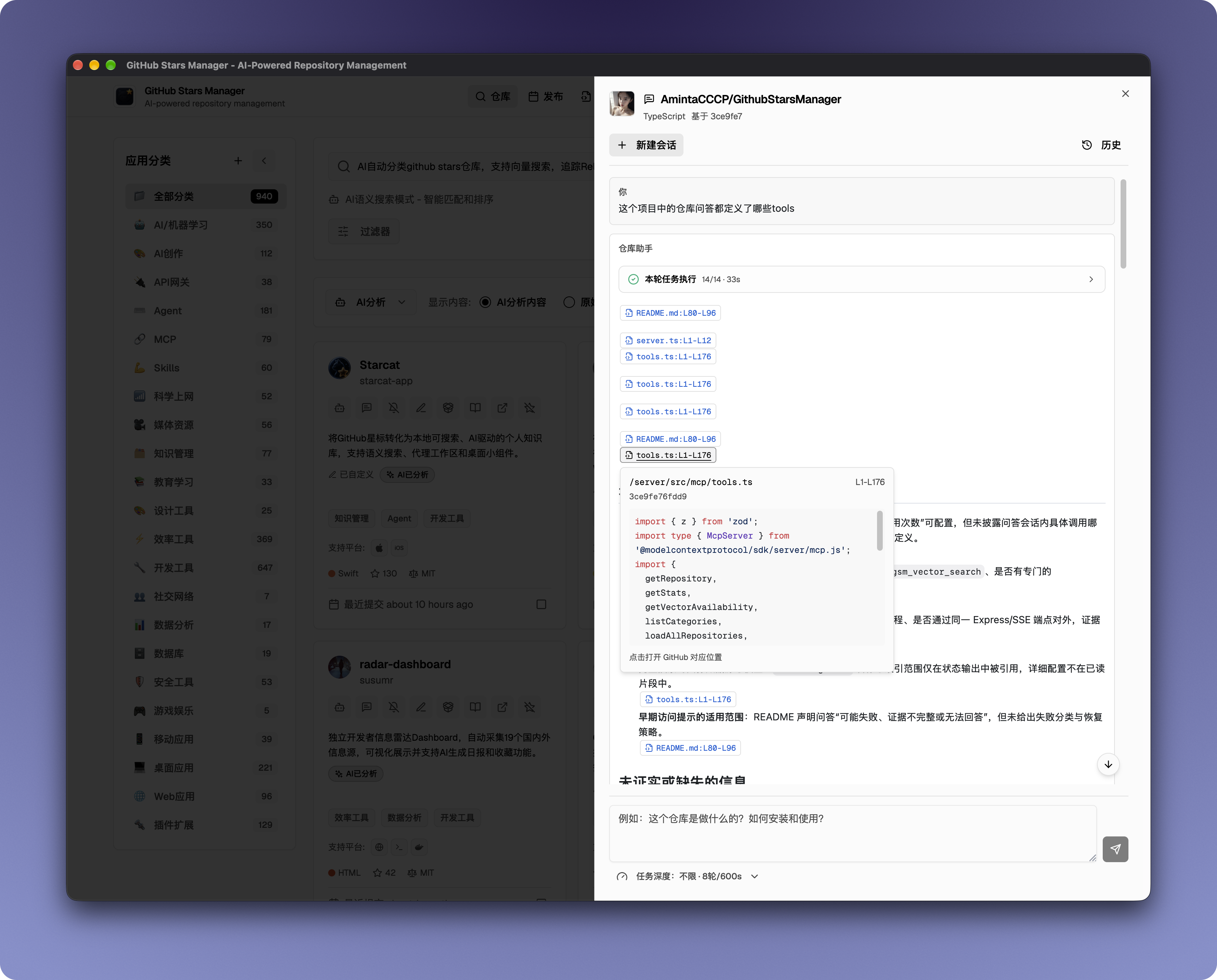Click radar-dashboard's robot AI analysis icon
The width and height of the screenshot is (1217, 980).
point(339,707)
